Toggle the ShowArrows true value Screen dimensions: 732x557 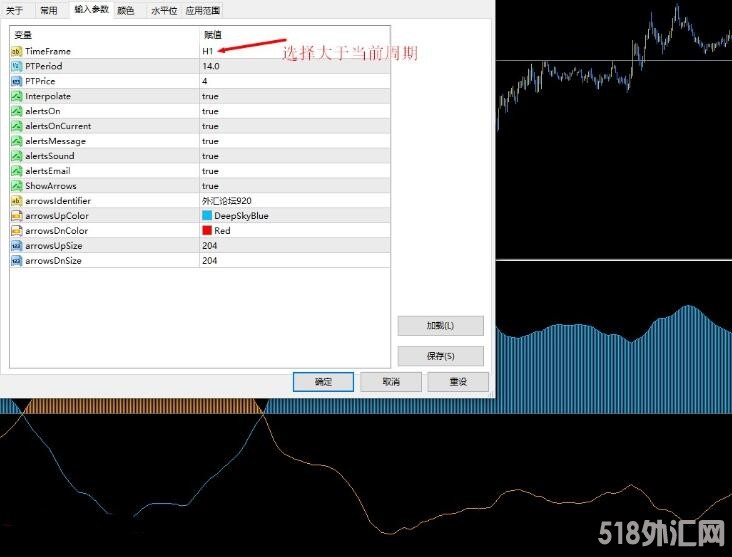pos(210,186)
